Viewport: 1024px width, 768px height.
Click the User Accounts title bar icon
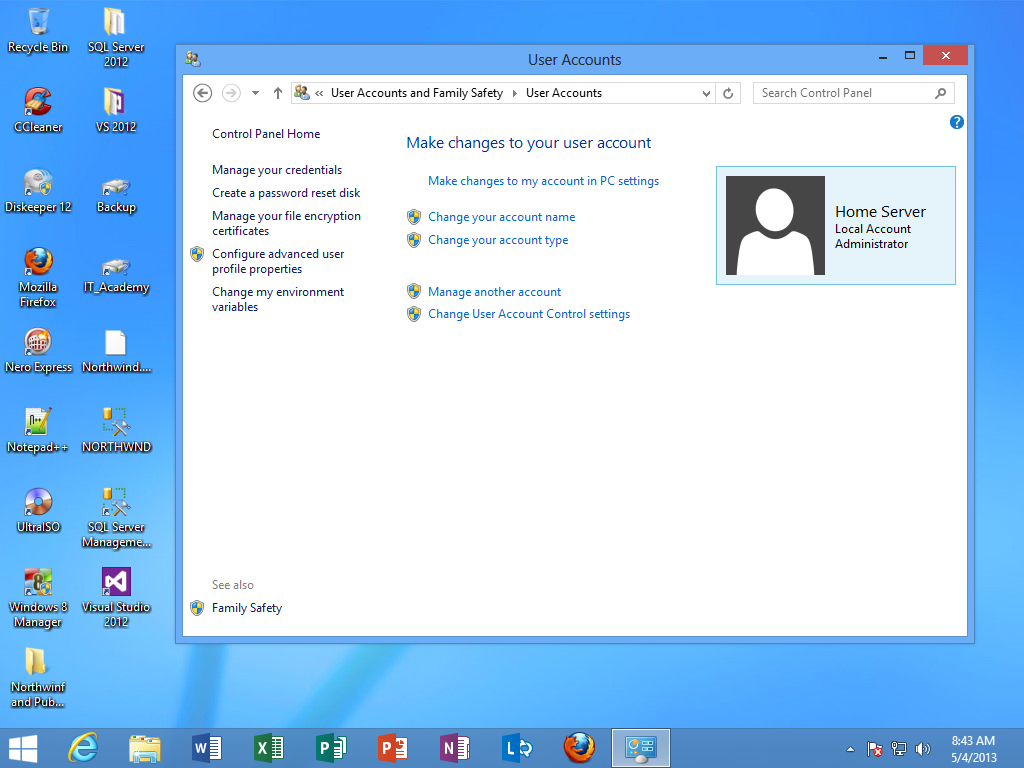pos(193,59)
